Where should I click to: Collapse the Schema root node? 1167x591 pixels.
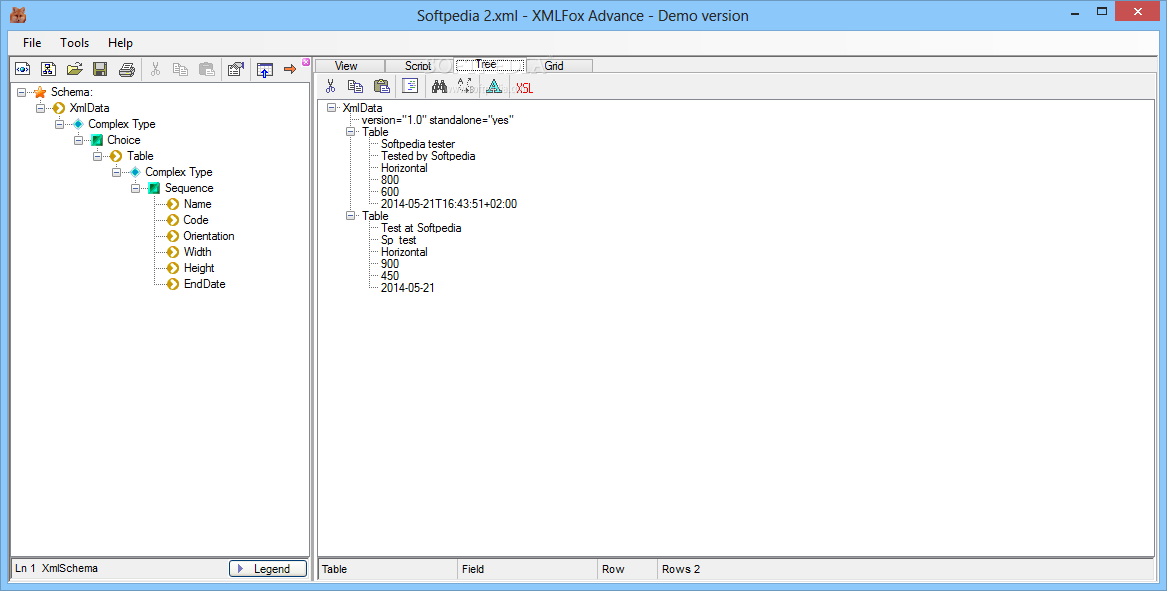tap(22, 92)
